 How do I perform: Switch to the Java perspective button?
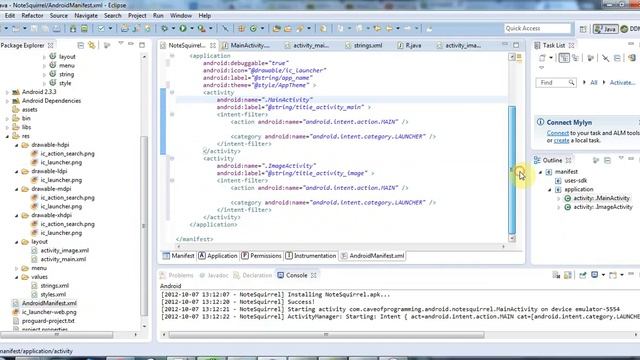tap(605, 29)
